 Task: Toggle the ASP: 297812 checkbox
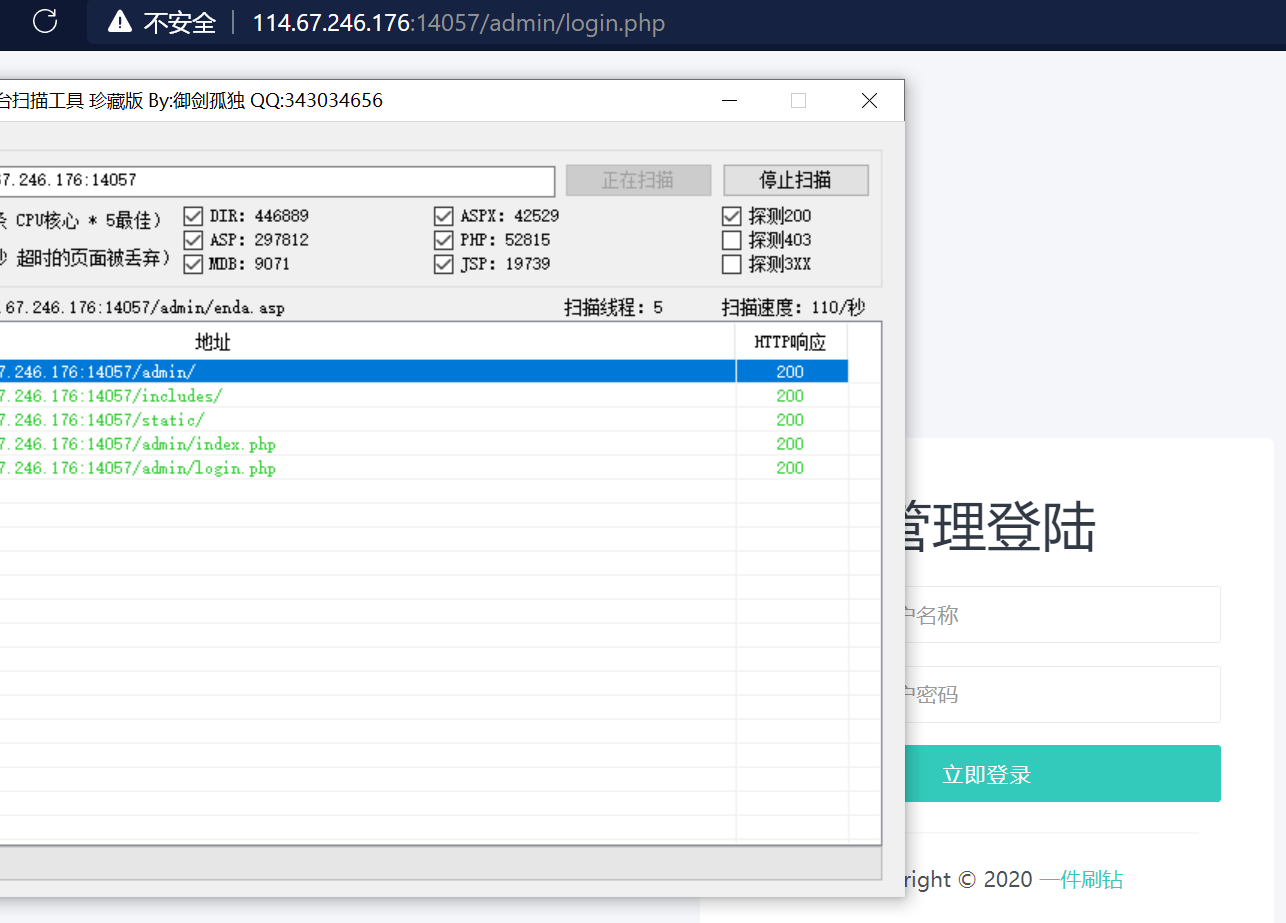pyautogui.click(x=194, y=240)
